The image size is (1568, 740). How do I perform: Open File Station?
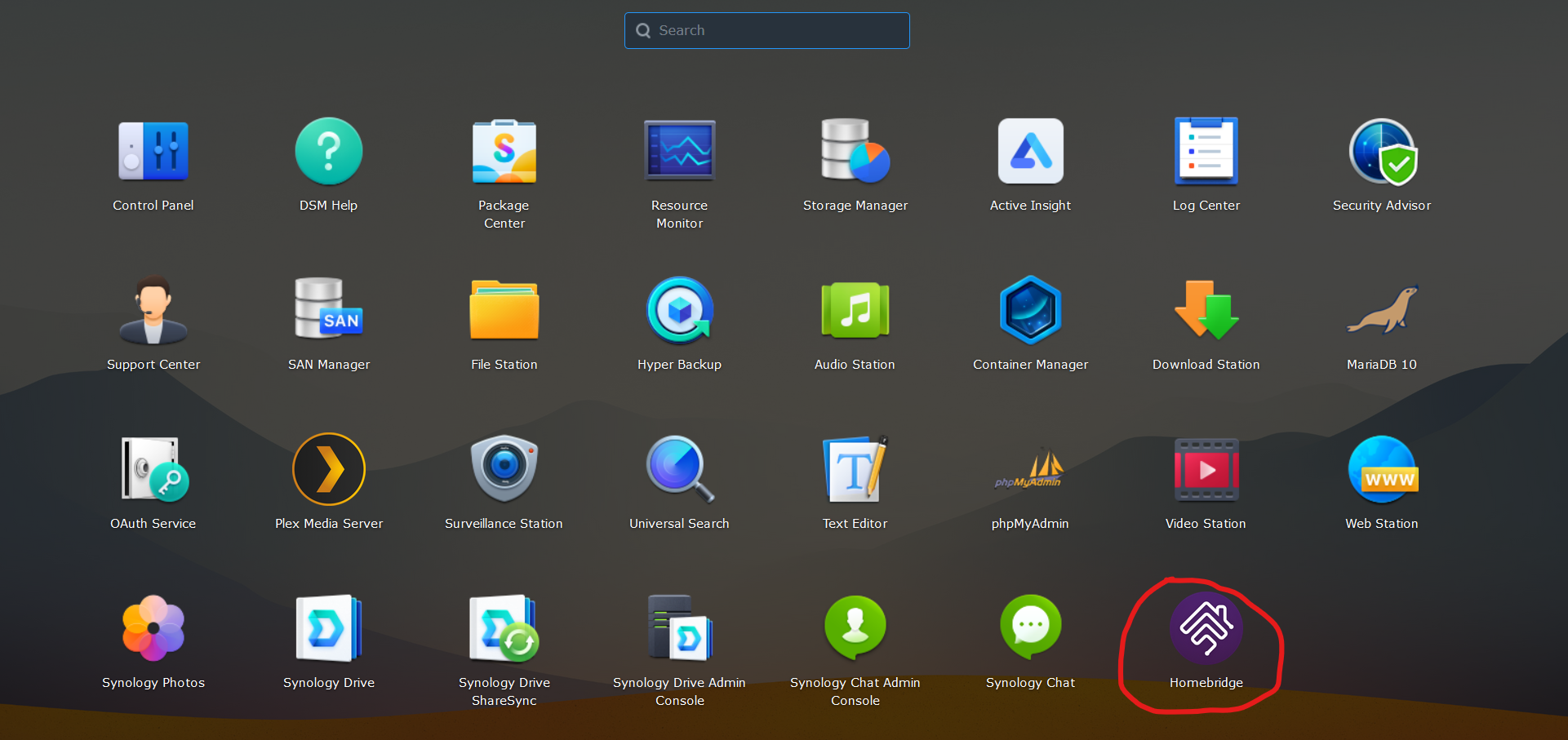point(504,311)
